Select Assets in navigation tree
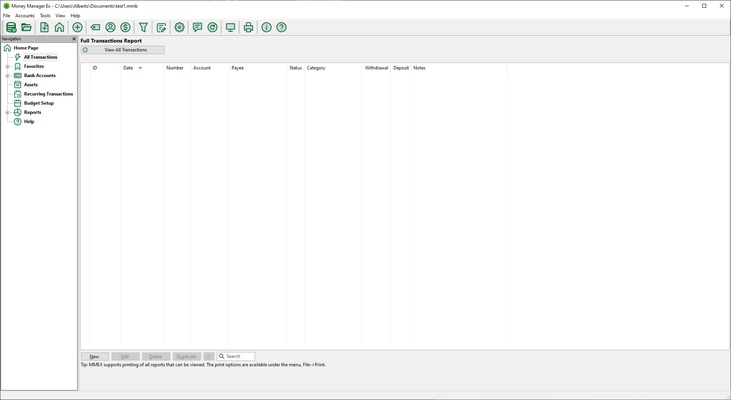Screen dimensions: 731x400 click(31, 85)
